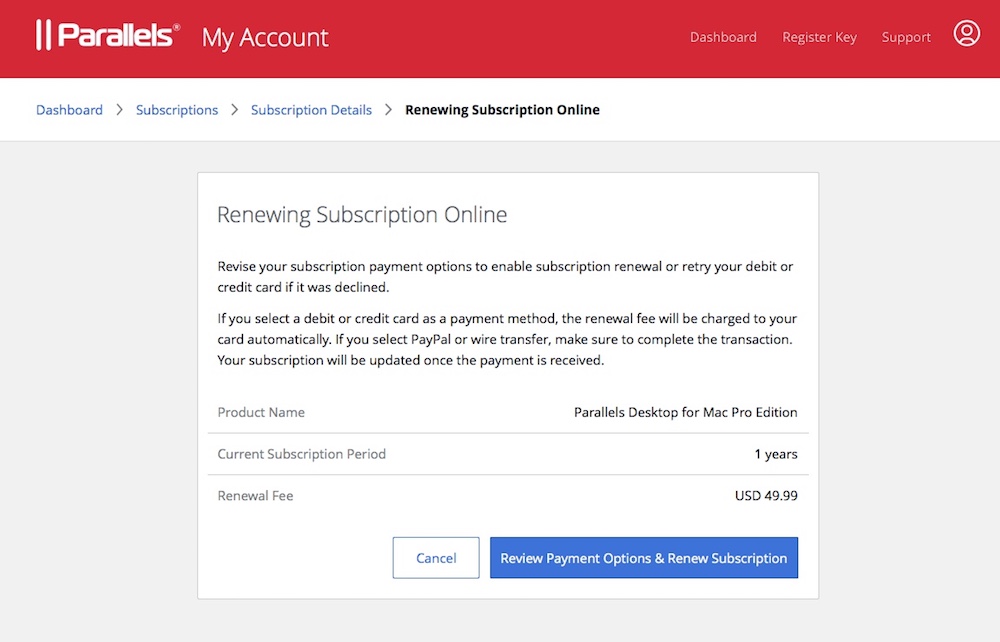This screenshot has width=1000, height=642.
Task: Open the user profile icon menu
Action: (966, 34)
